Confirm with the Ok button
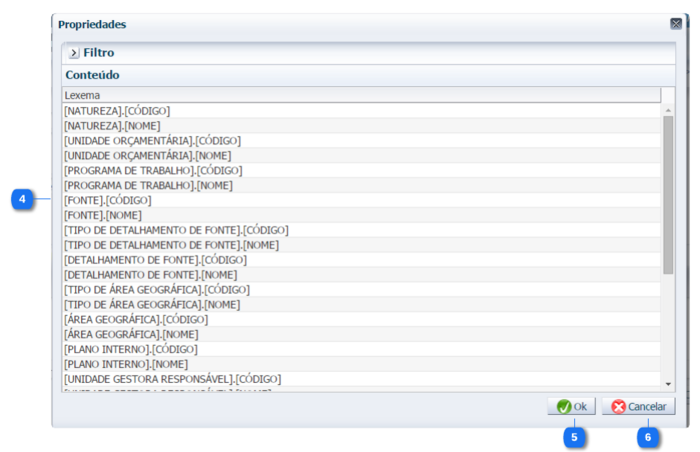The image size is (700, 452). (x=571, y=407)
